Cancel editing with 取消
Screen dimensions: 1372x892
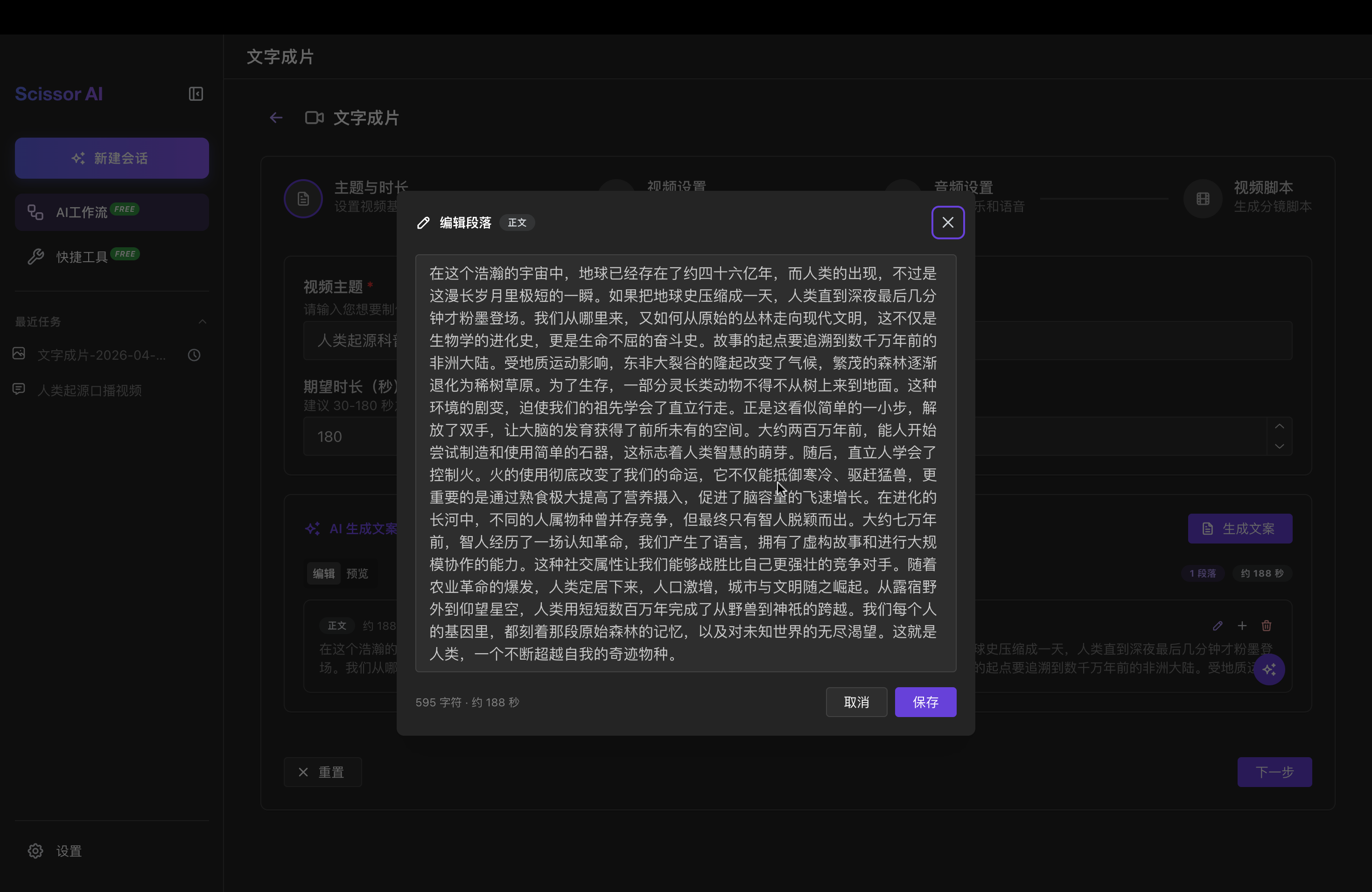[x=856, y=702]
